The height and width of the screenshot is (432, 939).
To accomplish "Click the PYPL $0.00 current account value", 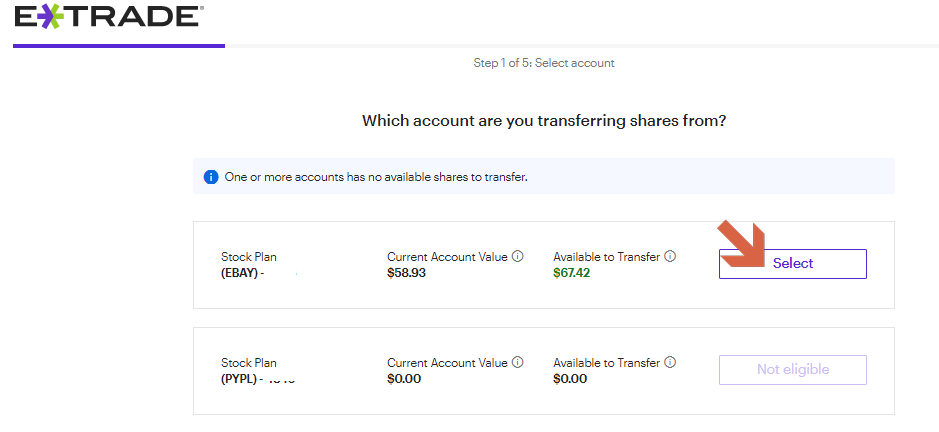I will pyautogui.click(x=404, y=379).
